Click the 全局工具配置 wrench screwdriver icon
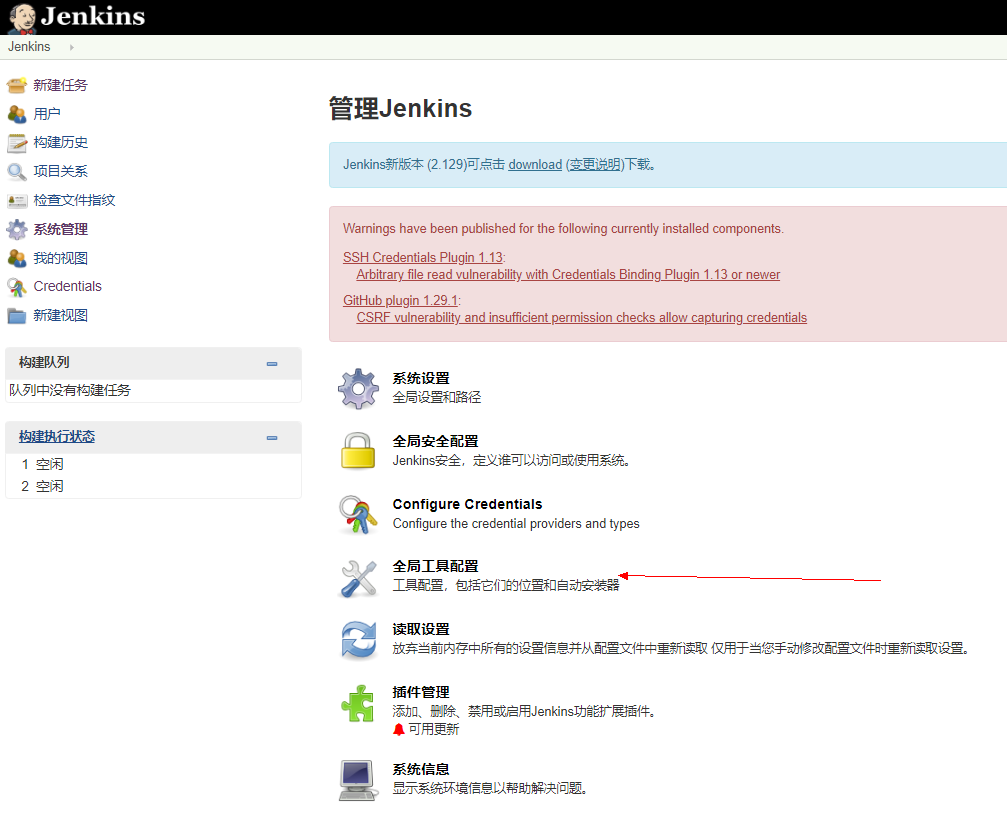This screenshot has height=813, width=1007. (x=358, y=578)
